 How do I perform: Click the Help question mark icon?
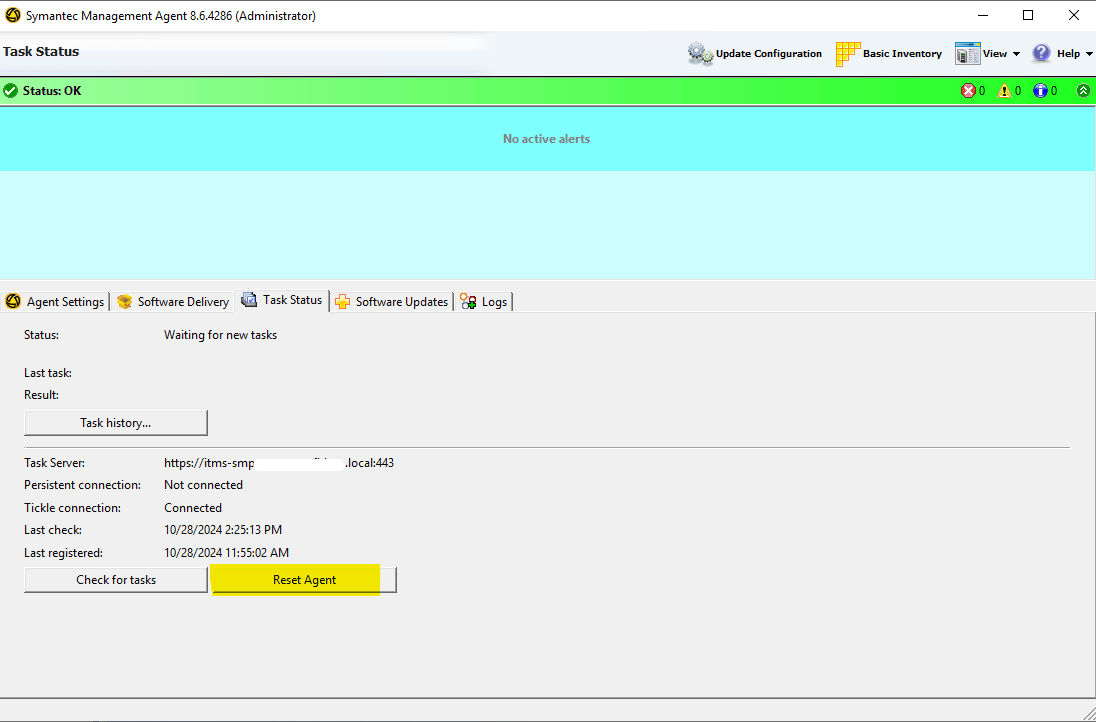[x=1041, y=53]
